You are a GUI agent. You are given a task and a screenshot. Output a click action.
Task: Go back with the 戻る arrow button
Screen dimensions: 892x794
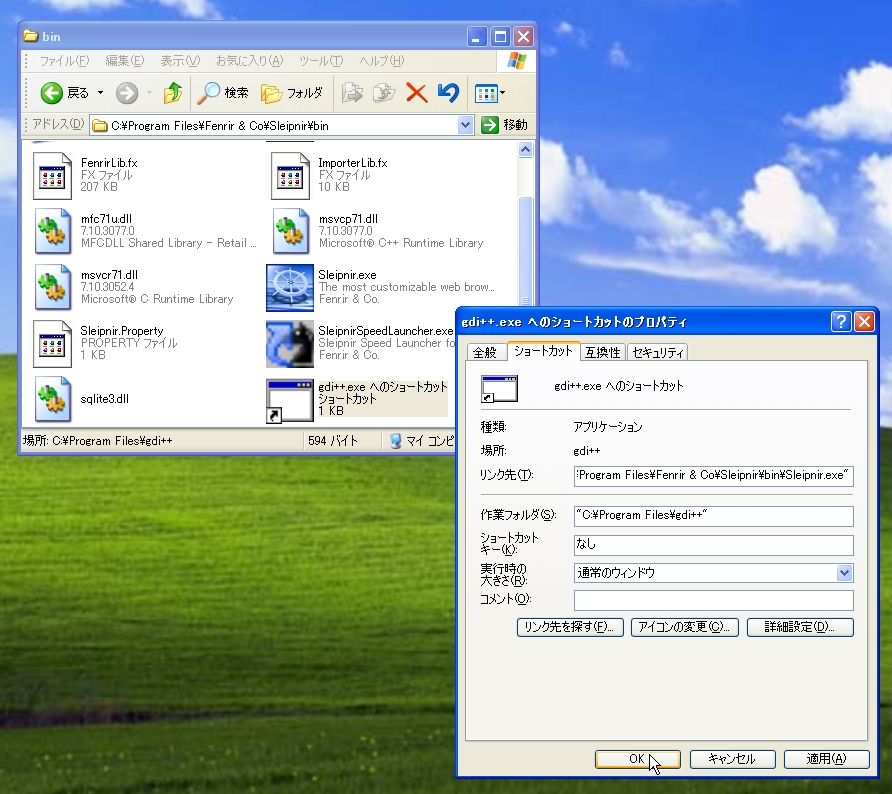pyautogui.click(x=64, y=93)
